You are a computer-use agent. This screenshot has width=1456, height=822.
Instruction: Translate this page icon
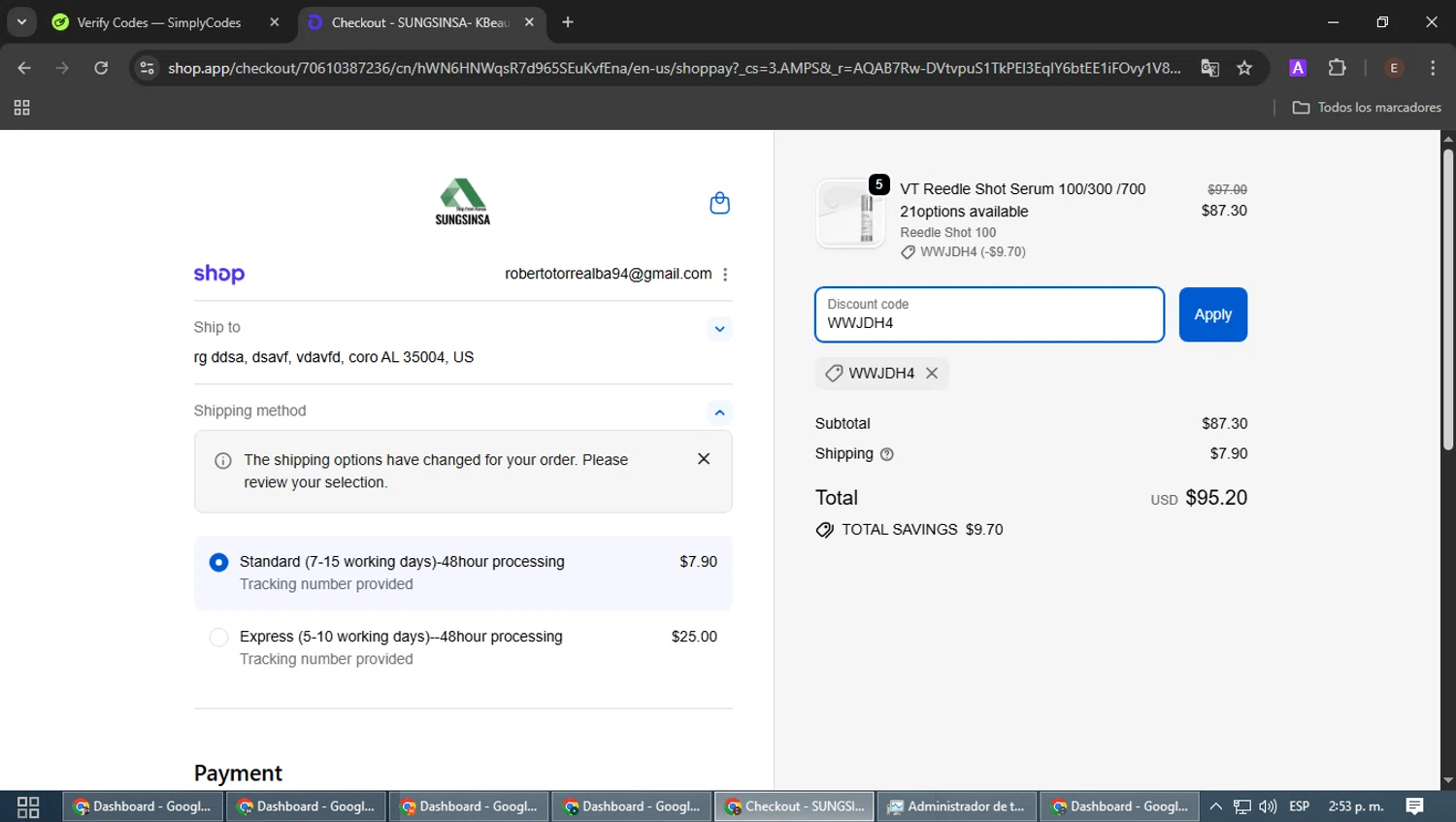(1209, 68)
